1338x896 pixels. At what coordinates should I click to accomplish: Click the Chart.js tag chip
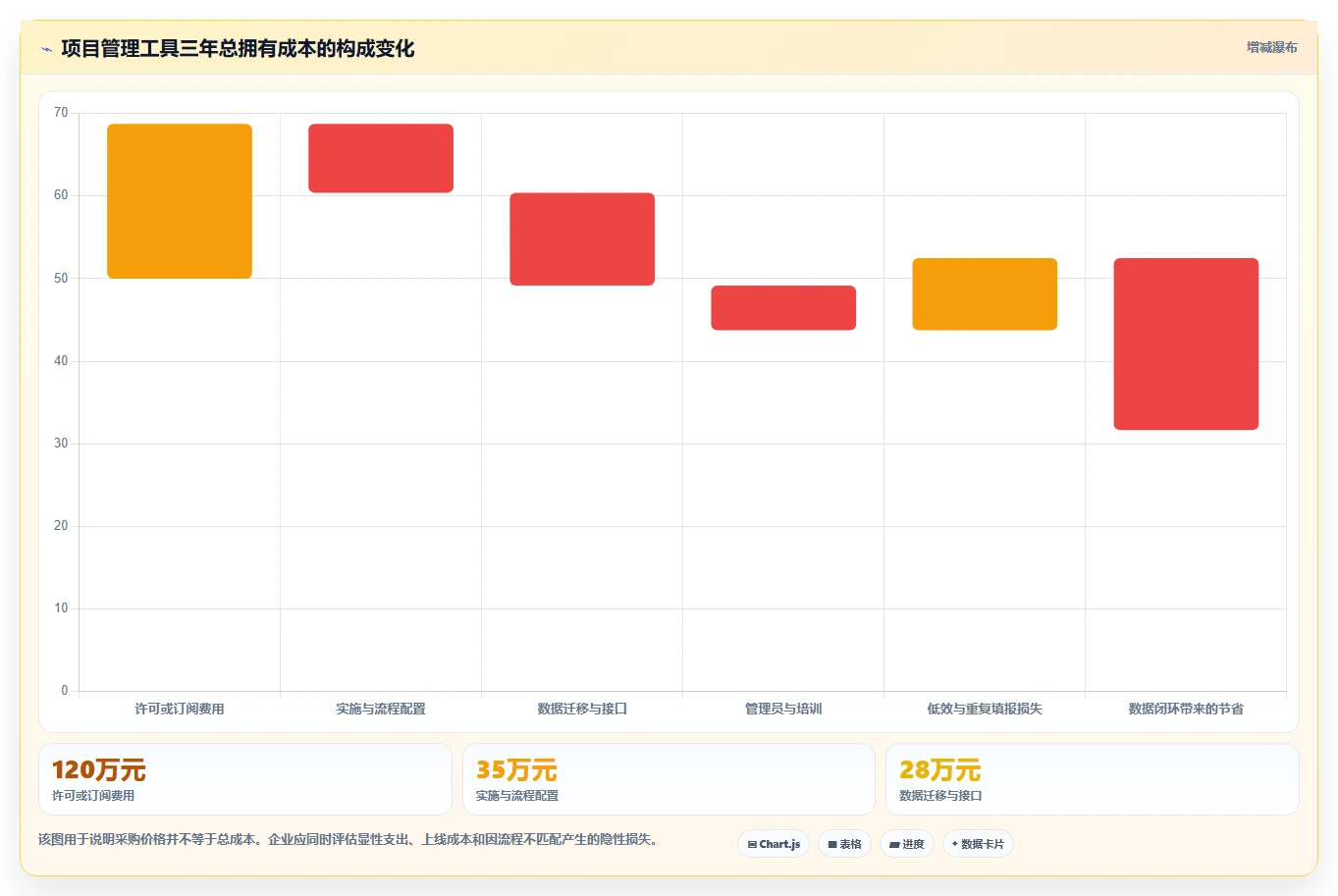coord(774,844)
